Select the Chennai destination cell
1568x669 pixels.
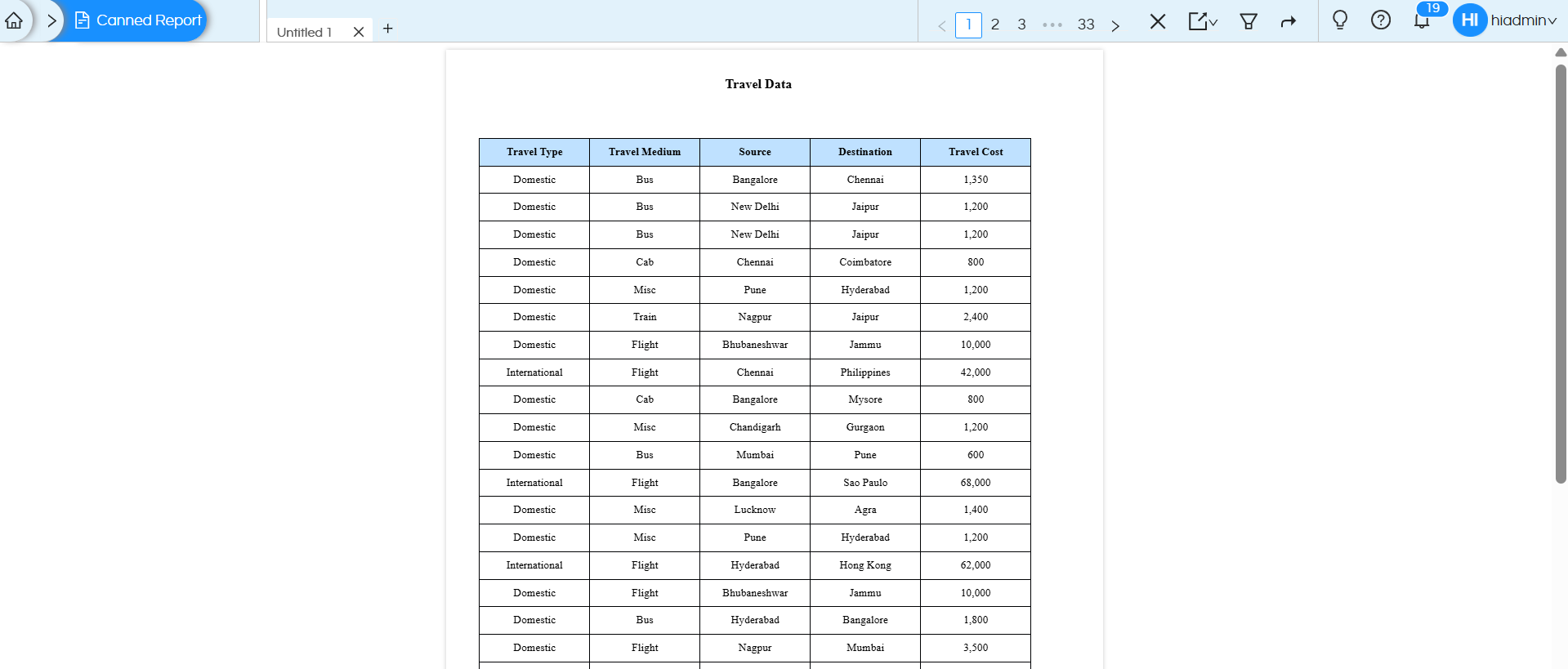pyautogui.click(x=865, y=180)
